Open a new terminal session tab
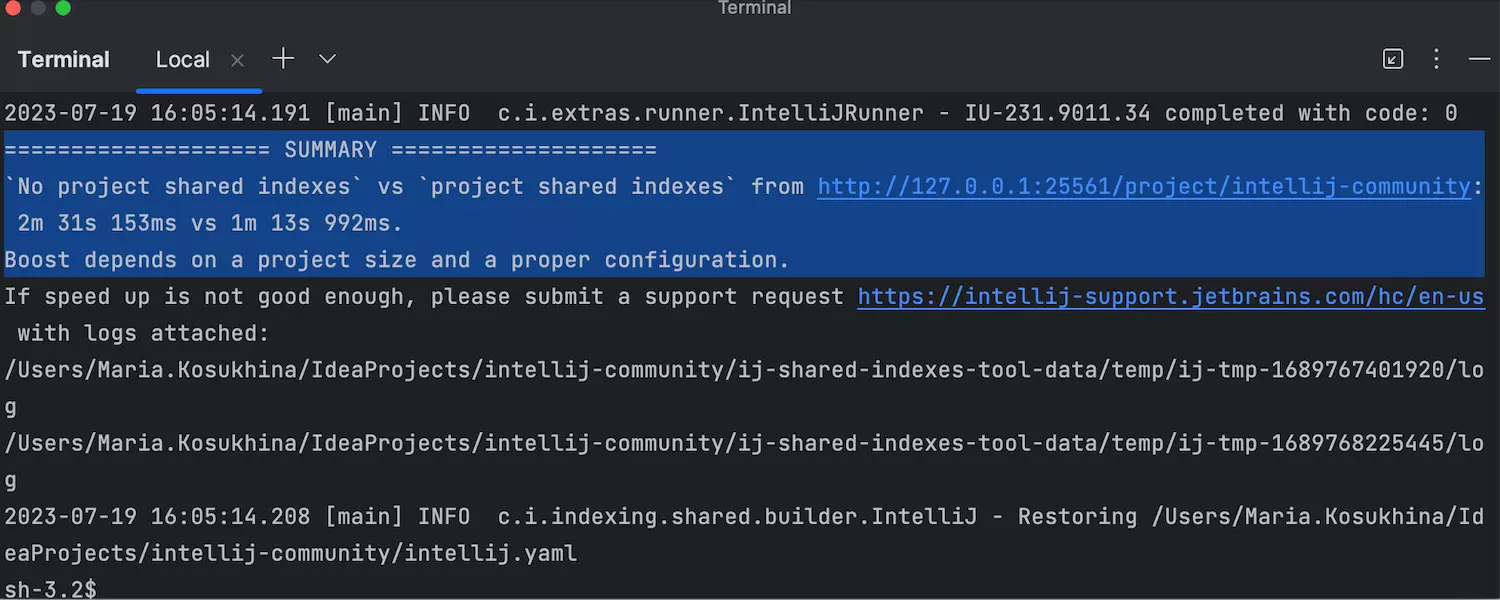1500x600 pixels. 283,59
